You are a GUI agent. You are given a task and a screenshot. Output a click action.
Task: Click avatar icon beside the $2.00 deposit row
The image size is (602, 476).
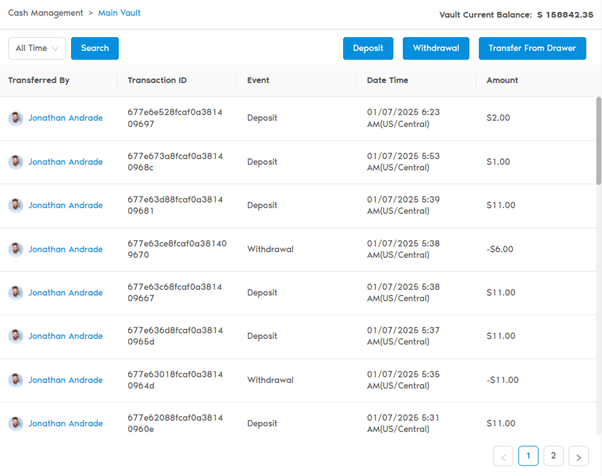click(x=16, y=118)
